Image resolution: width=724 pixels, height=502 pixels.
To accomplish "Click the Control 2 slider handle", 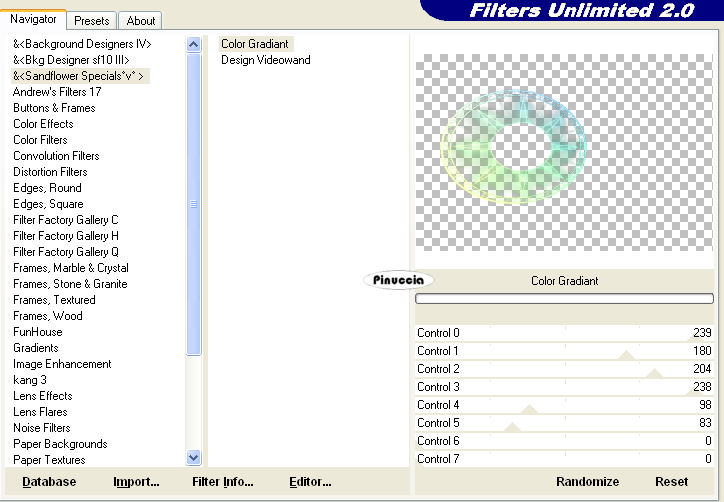I will pos(654,373).
